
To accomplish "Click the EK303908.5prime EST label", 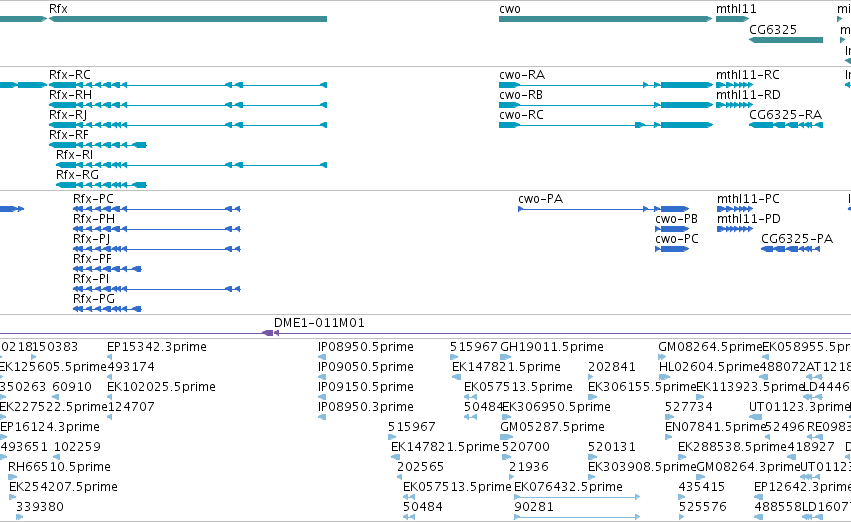I will click(x=642, y=467).
